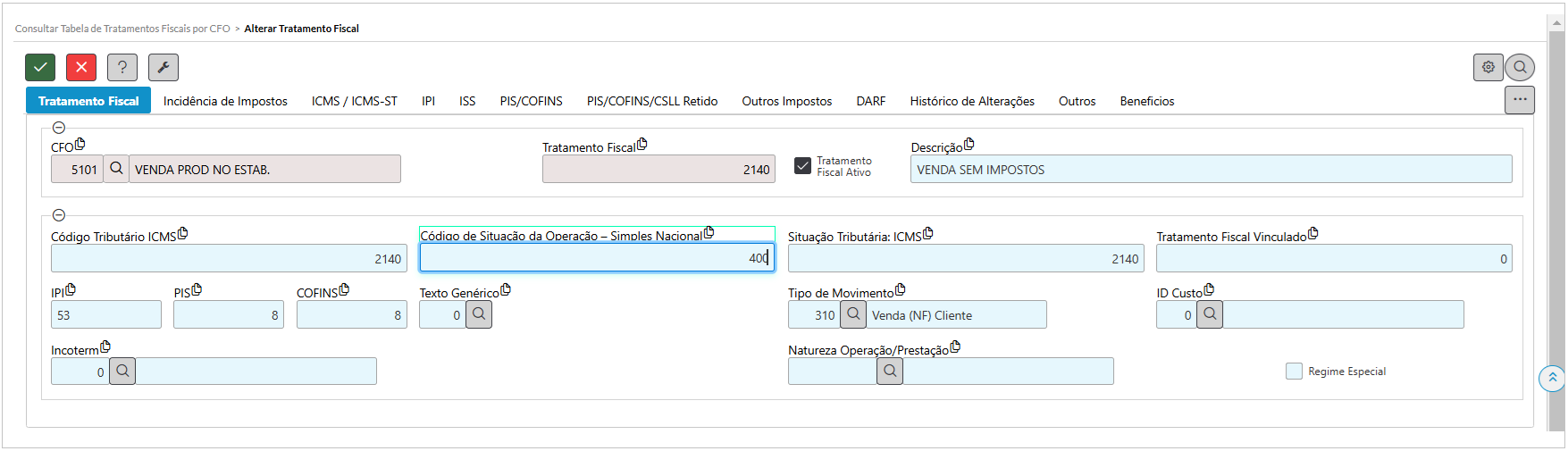
Task: Open the more tabs ellipsis button
Action: (x=1519, y=100)
